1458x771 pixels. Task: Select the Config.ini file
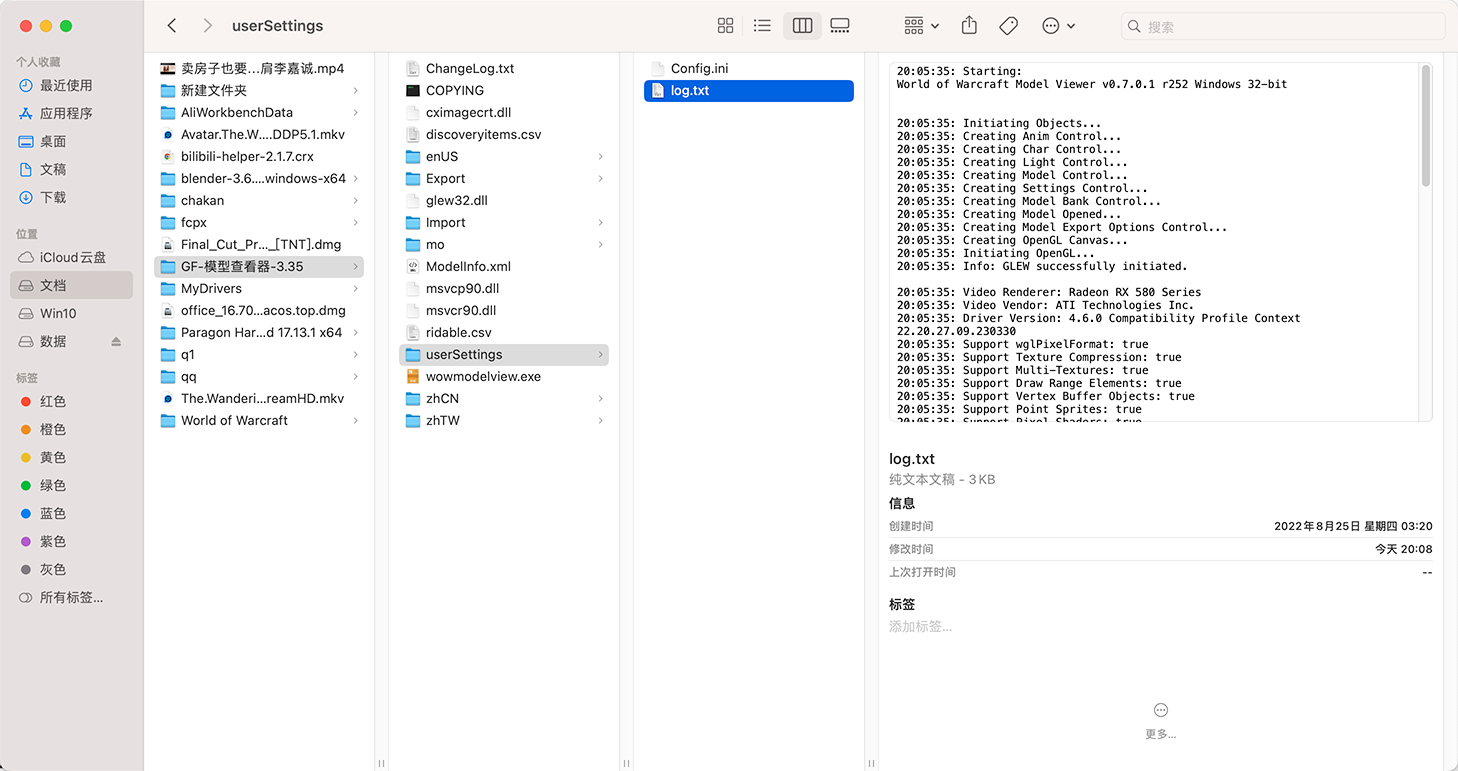(699, 69)
